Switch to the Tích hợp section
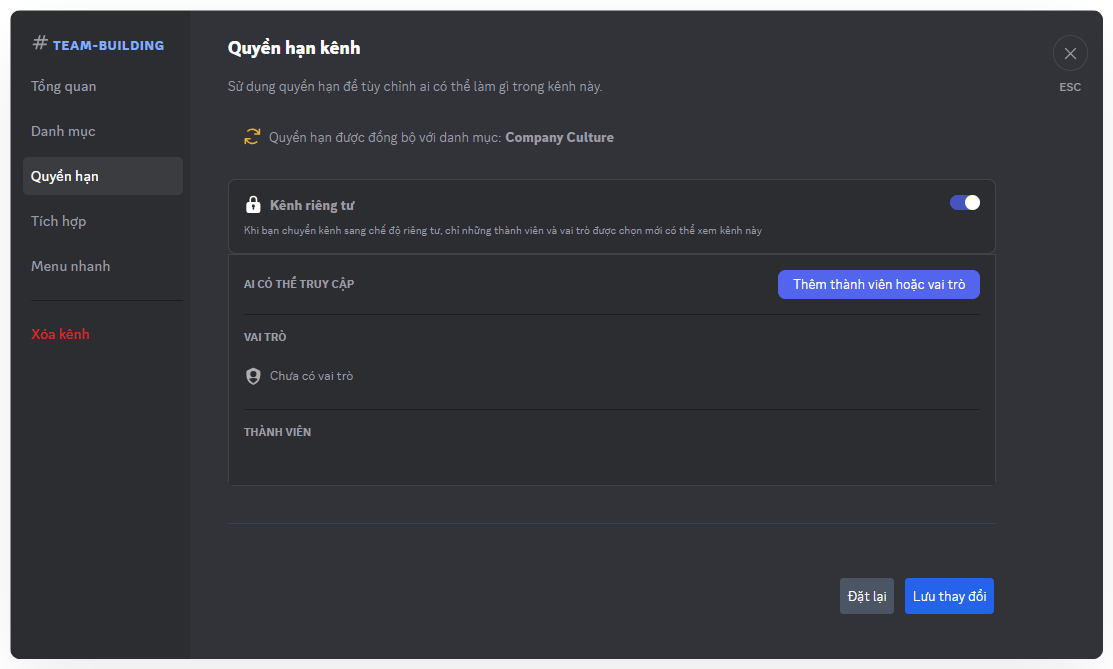 click(59, 221)
